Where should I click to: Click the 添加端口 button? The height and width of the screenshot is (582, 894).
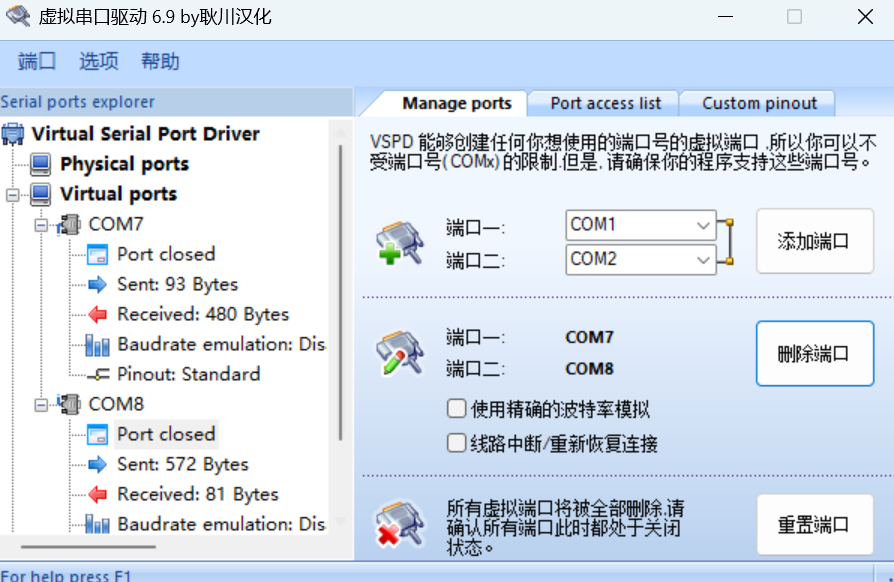tap(815, 241)
